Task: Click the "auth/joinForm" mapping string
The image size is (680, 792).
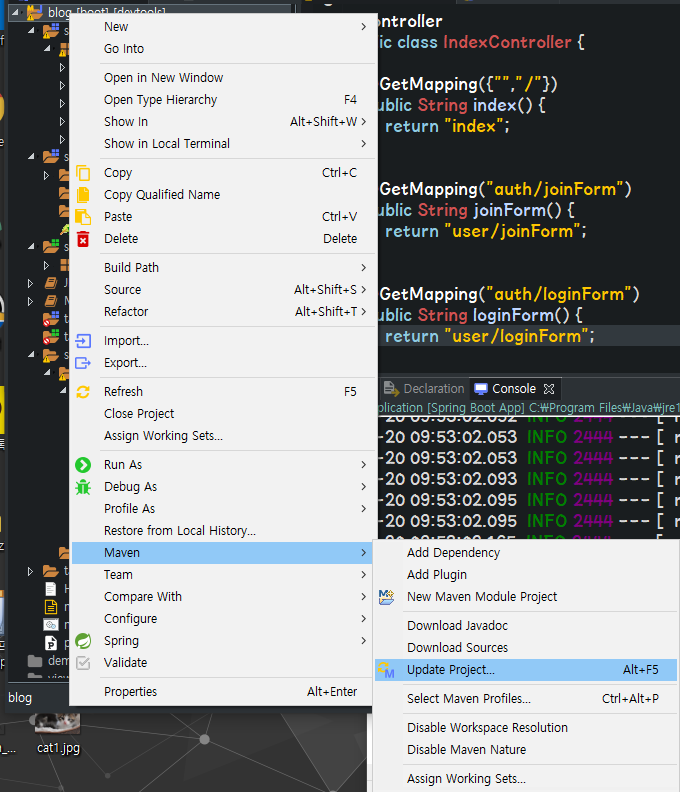Action: coord(555,189)
